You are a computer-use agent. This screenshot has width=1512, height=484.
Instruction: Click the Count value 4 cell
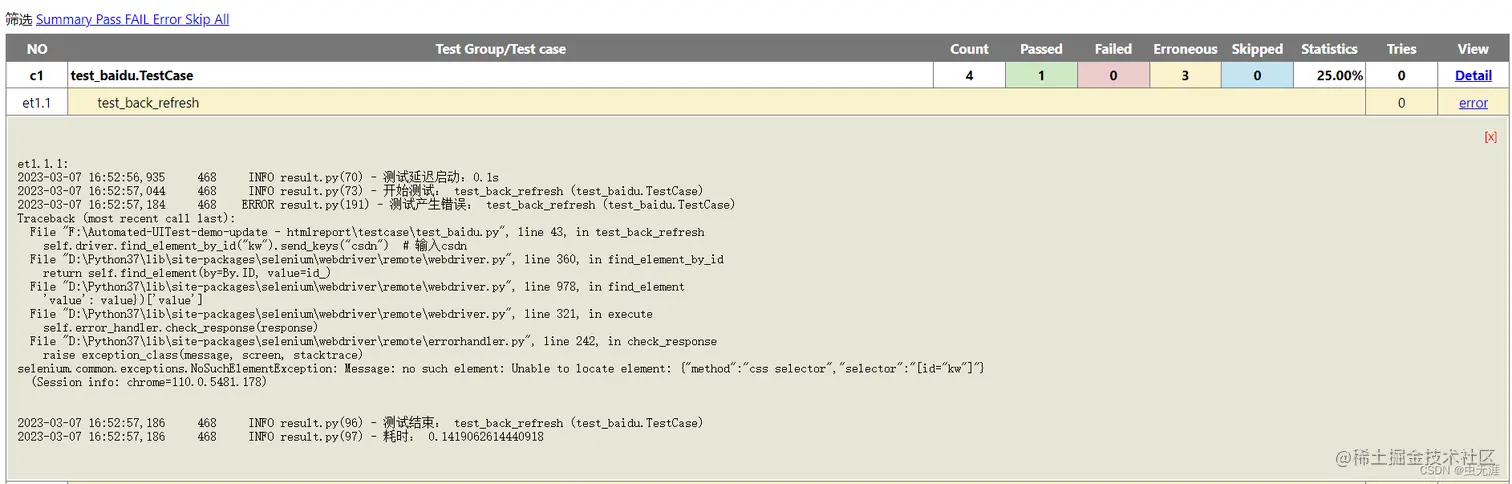pyautogui.click(x=969, y=75)
